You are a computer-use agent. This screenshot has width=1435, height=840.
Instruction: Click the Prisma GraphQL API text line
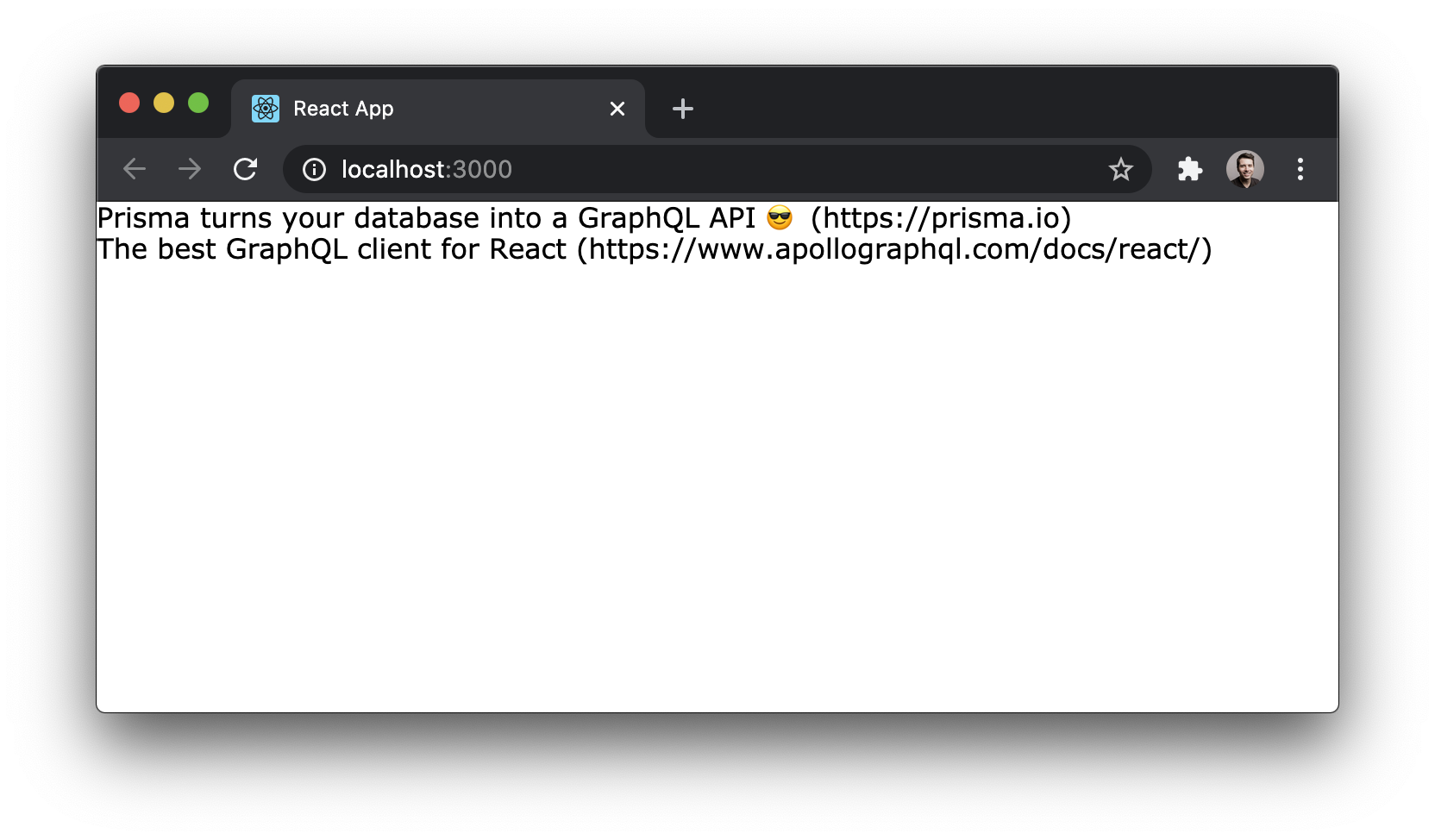click(584, 218)
